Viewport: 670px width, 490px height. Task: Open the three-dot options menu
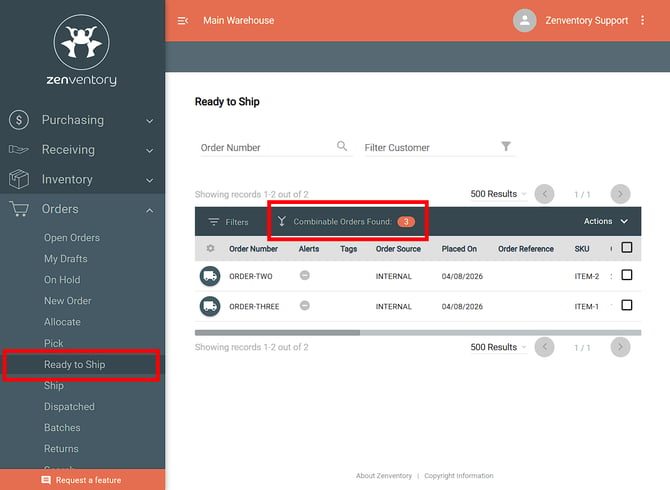click(642, 20)
